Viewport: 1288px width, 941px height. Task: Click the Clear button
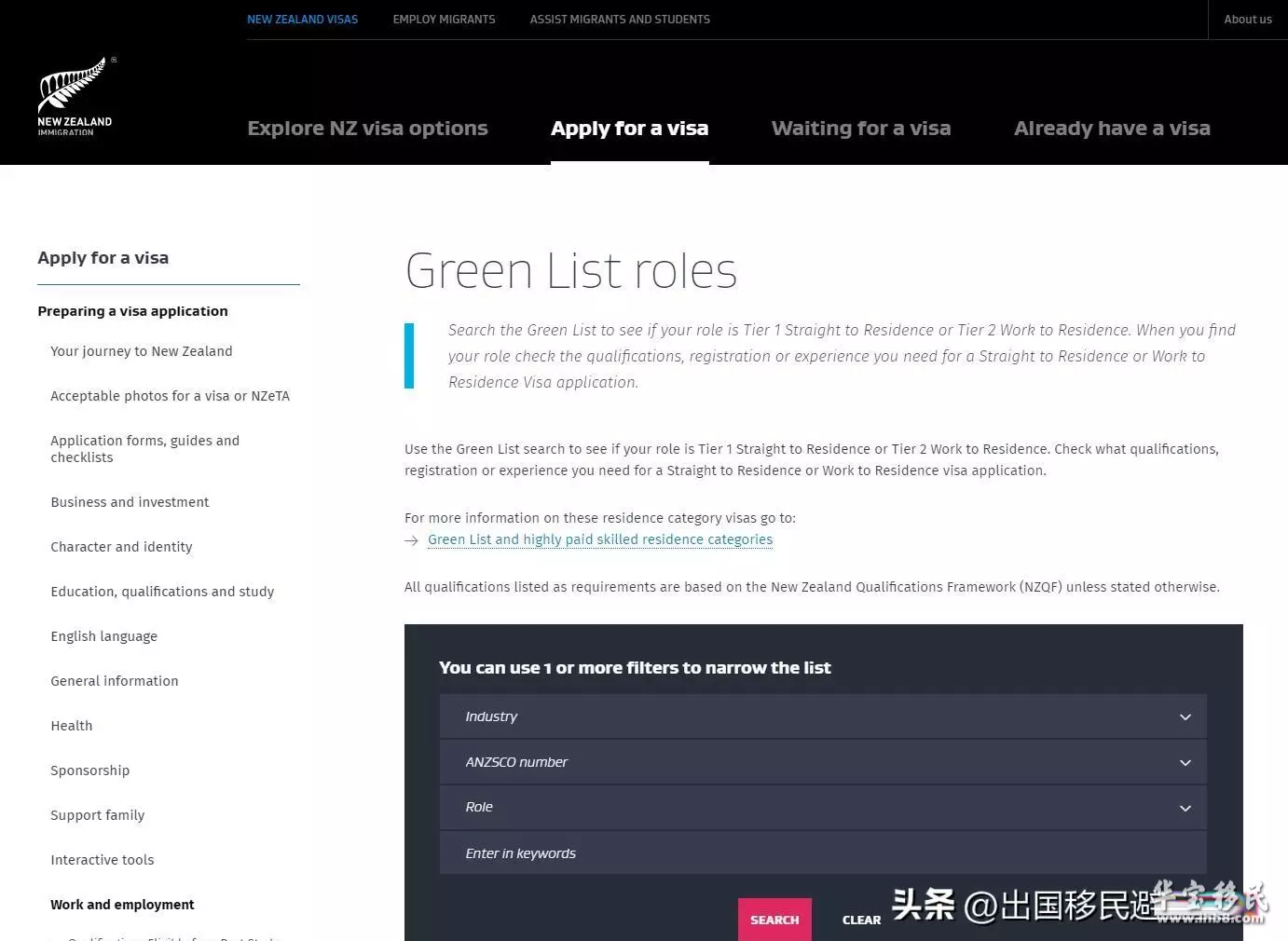(861, 920)
